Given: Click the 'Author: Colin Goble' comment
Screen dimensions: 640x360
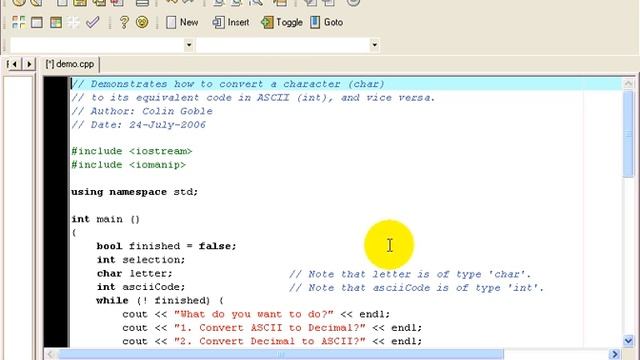Looking at the screenshot, I should [x=142, y=111].
